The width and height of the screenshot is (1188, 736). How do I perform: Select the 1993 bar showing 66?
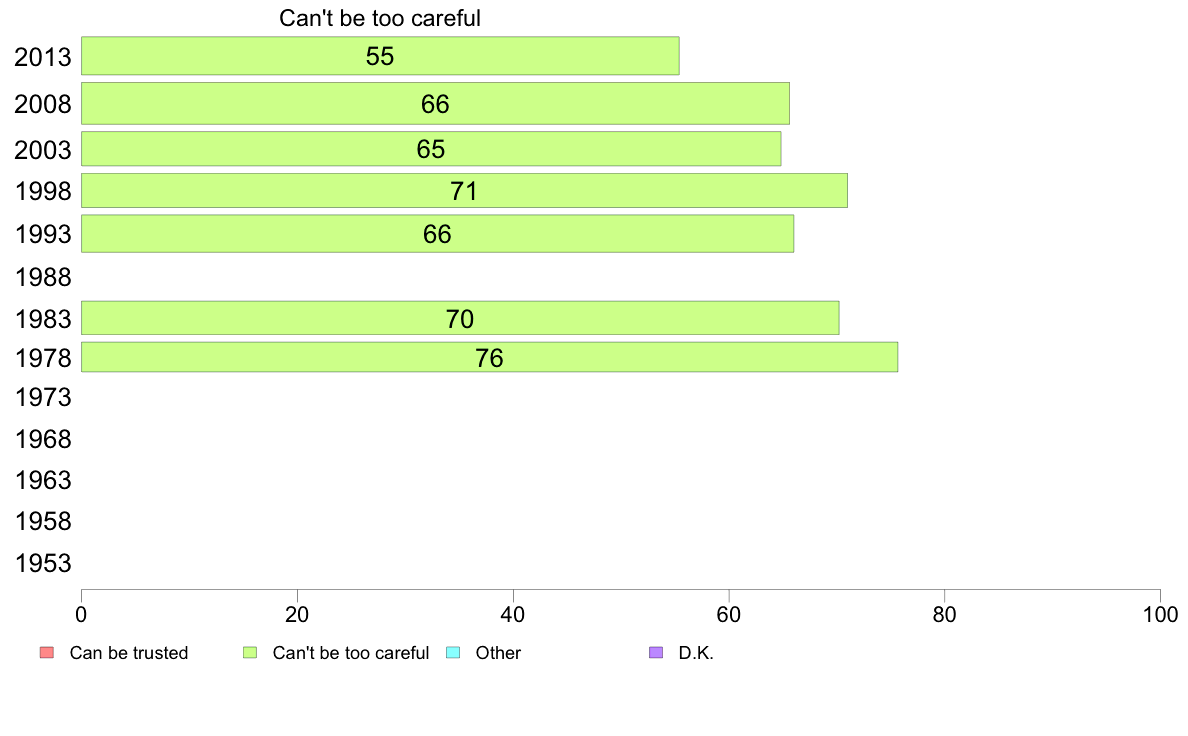coord(438,233)
